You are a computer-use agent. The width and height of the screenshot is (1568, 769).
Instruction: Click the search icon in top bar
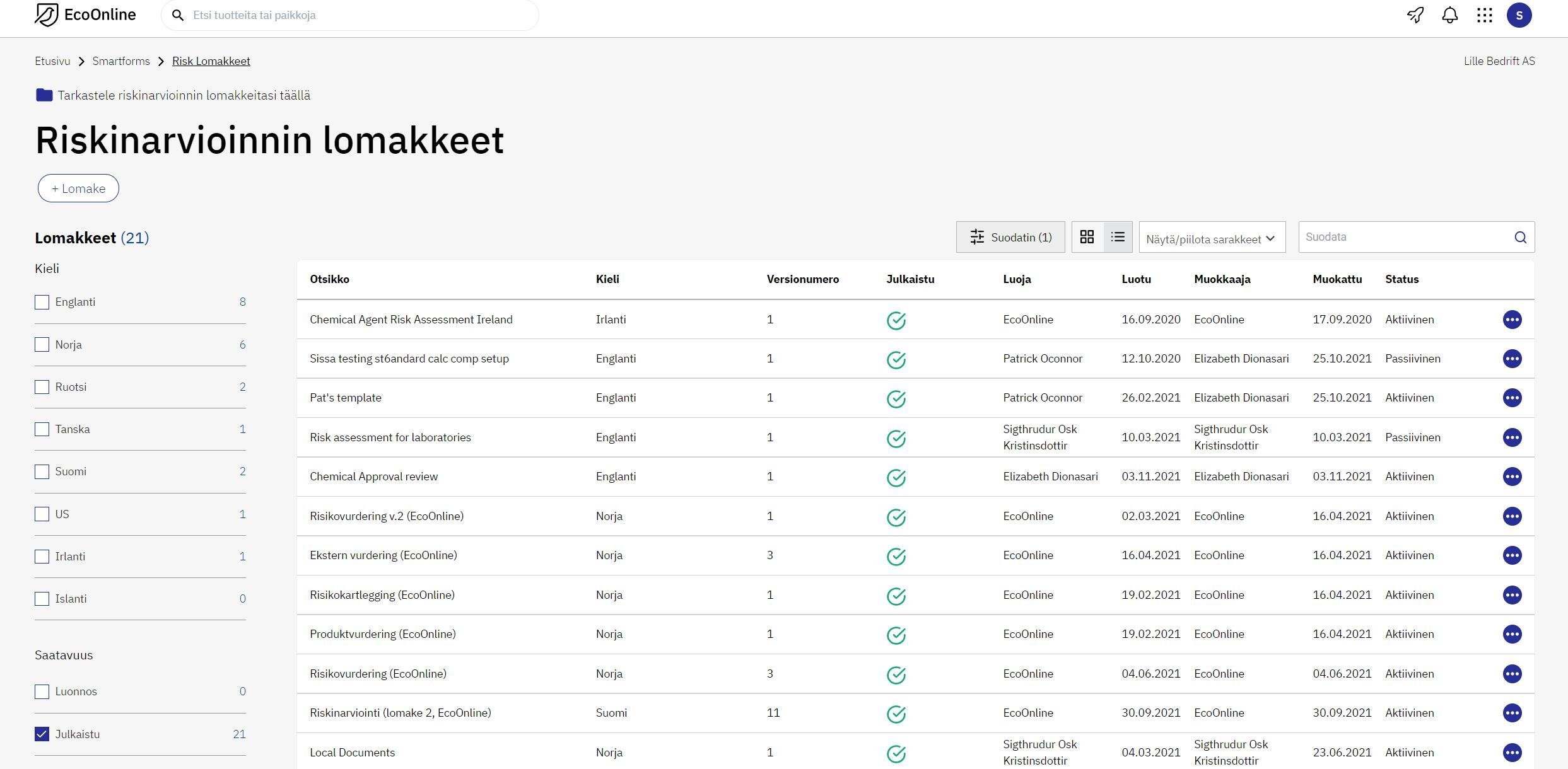click(178, 15)
